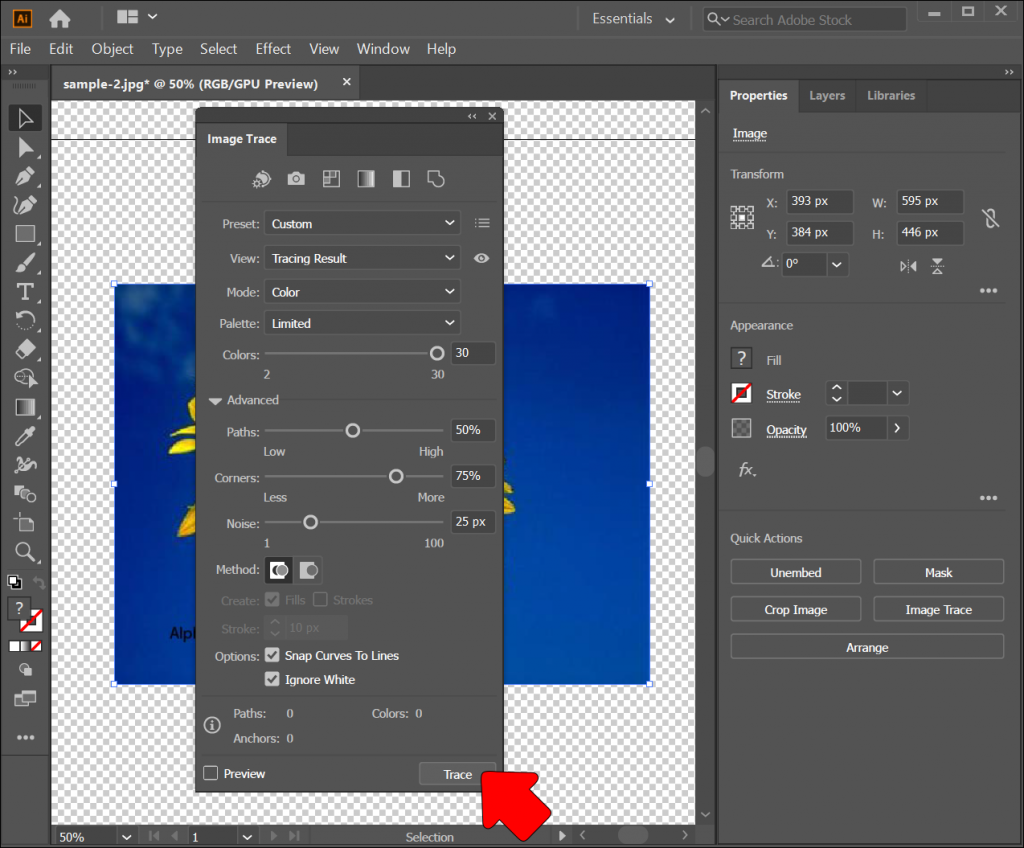Screen dimensions: 1024x848
Task: Select the Gradient tool
Action: click(25, 406)
